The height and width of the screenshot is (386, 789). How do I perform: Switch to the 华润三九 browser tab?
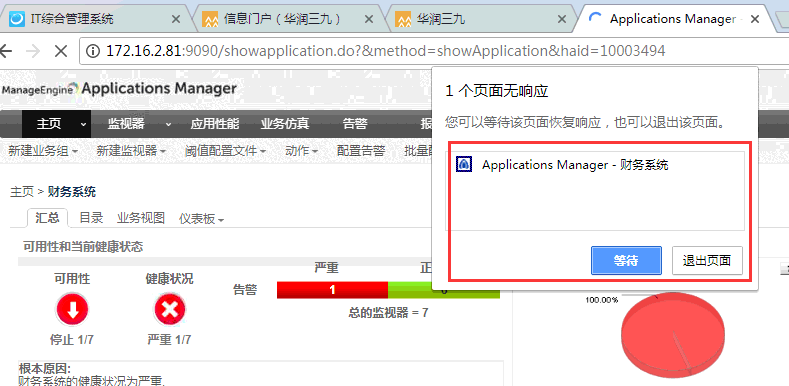point(483,19)
